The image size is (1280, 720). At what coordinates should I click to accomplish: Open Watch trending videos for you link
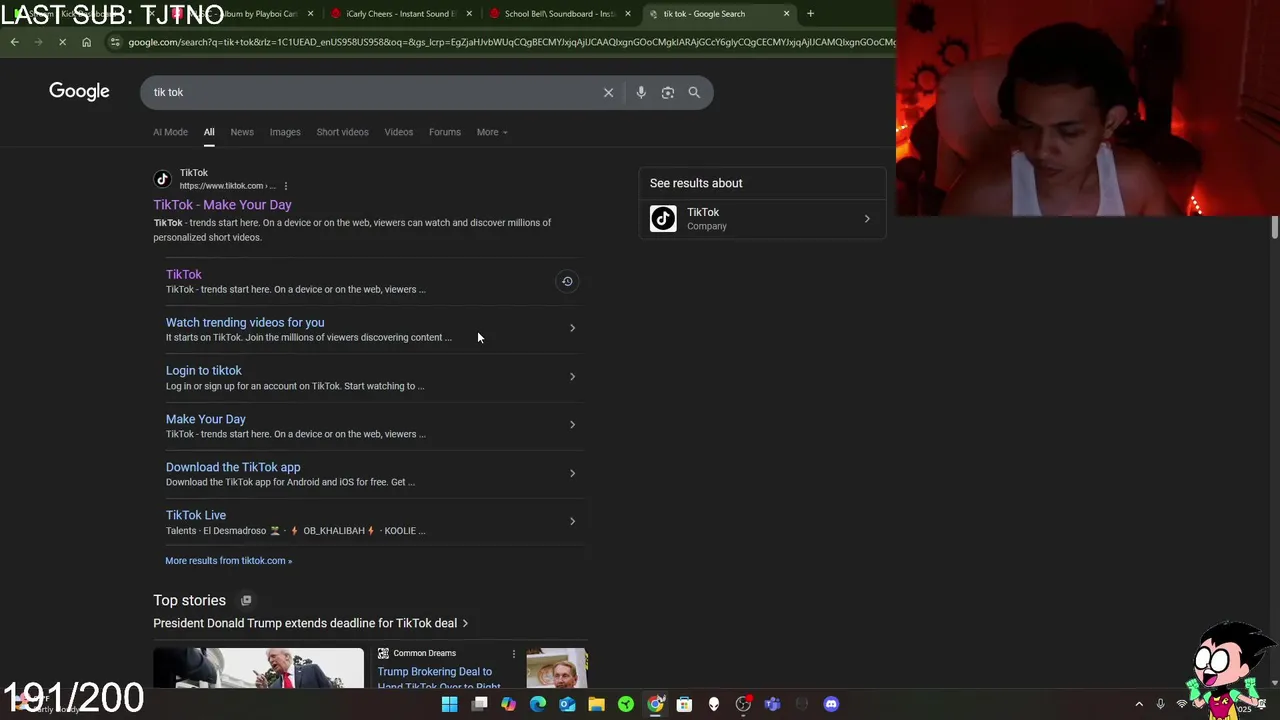[x=245, y=322]
